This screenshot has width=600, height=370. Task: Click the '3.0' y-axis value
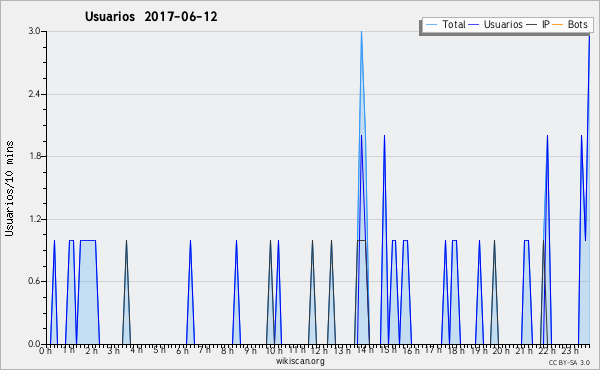pyautogui.click(x=34, y=31)
